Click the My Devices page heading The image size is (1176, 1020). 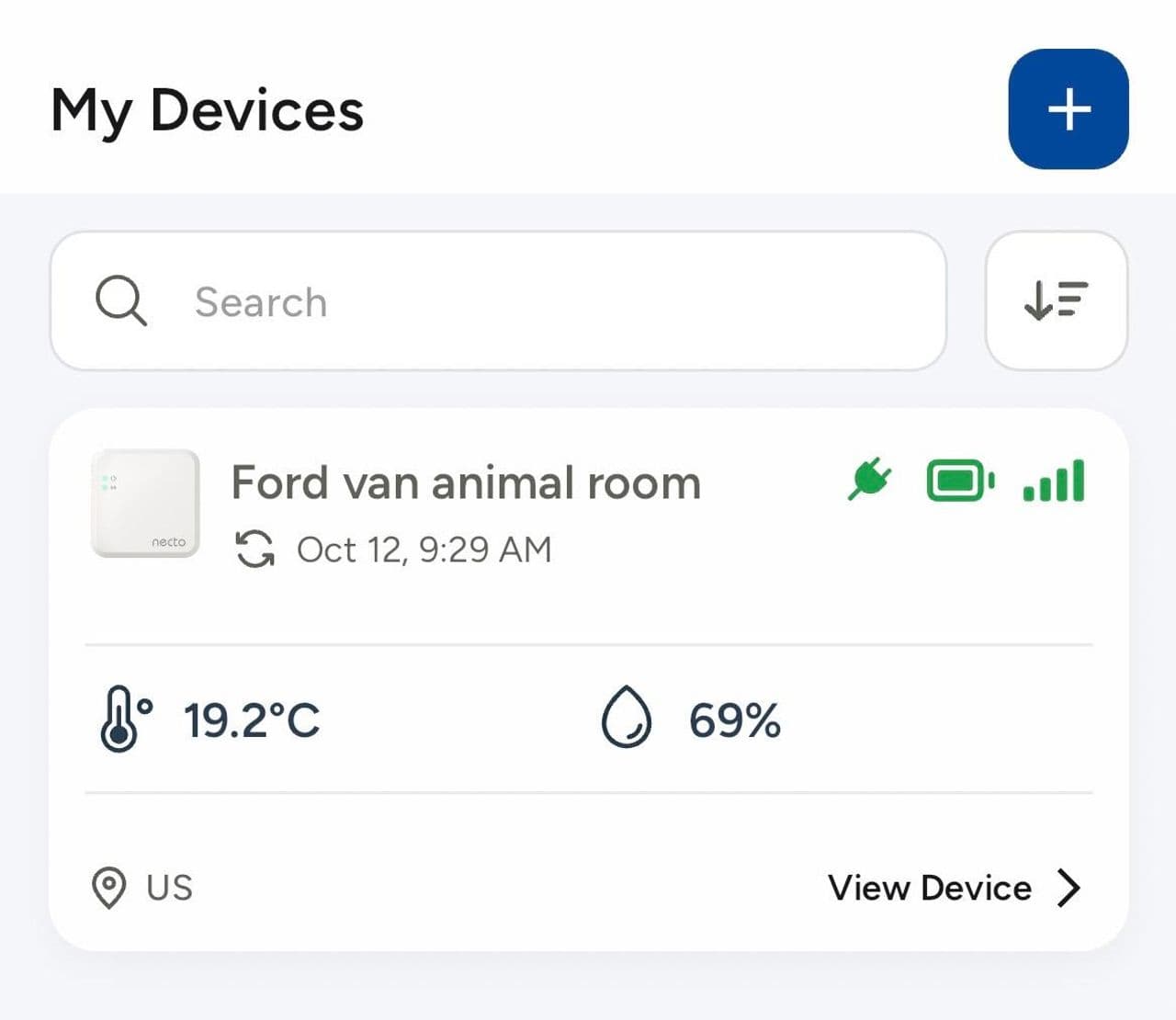pyautogui.click(x=208, y=110)
